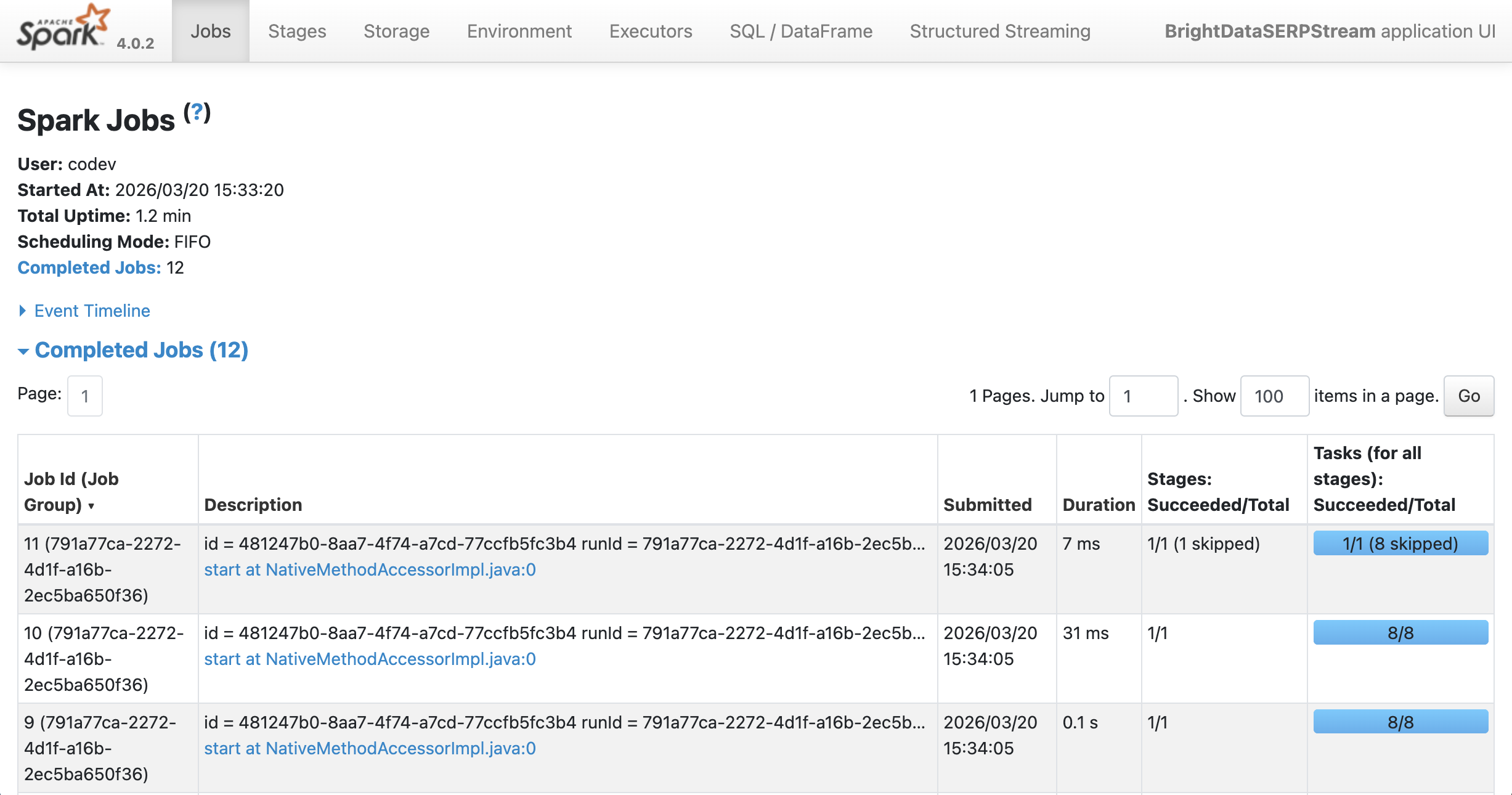The image size is (1512, 795).
Task: Open the SQL / DataFrame tab
Action: click(800, 31)
